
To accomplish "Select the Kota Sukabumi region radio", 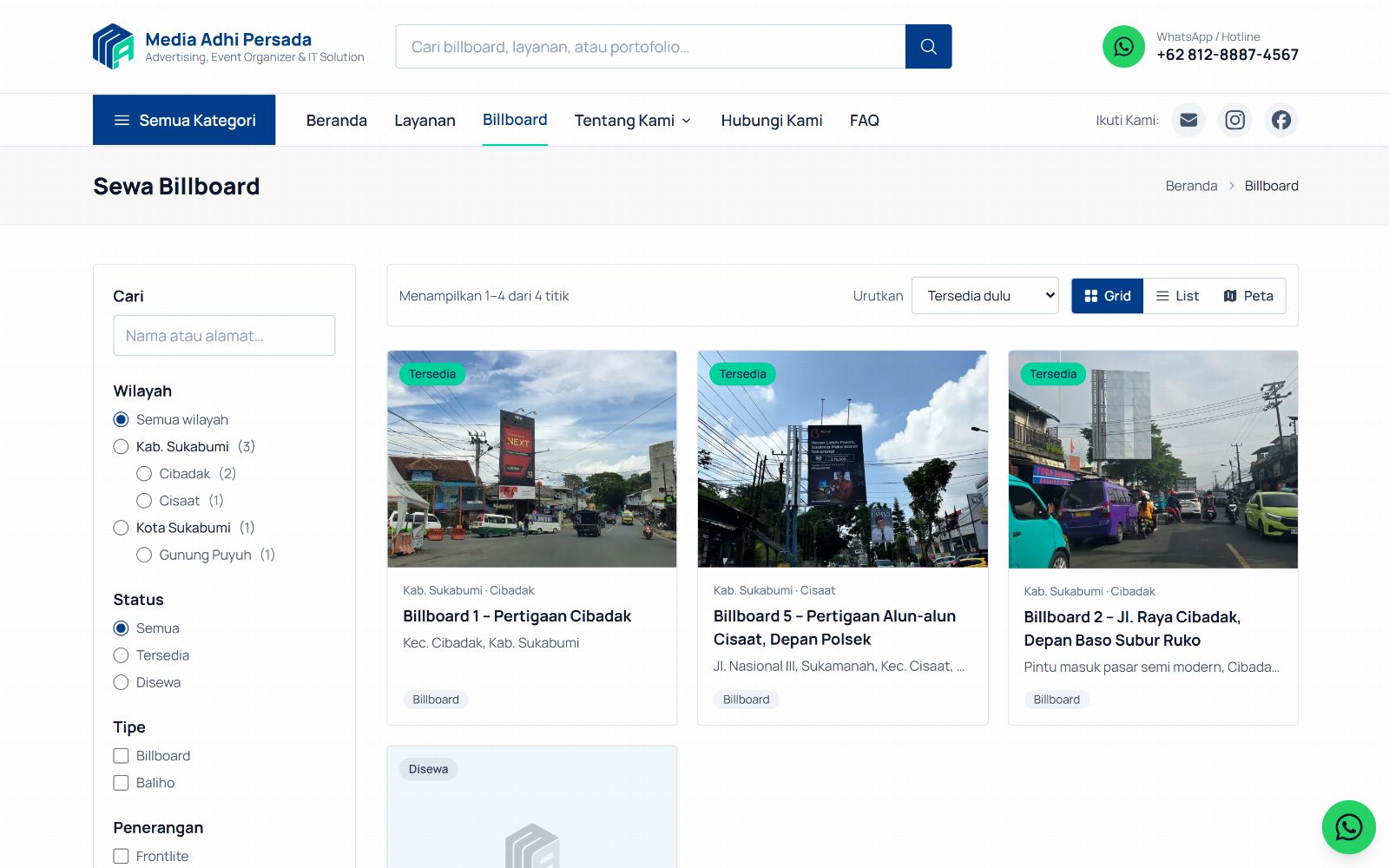I will point(121,528).
